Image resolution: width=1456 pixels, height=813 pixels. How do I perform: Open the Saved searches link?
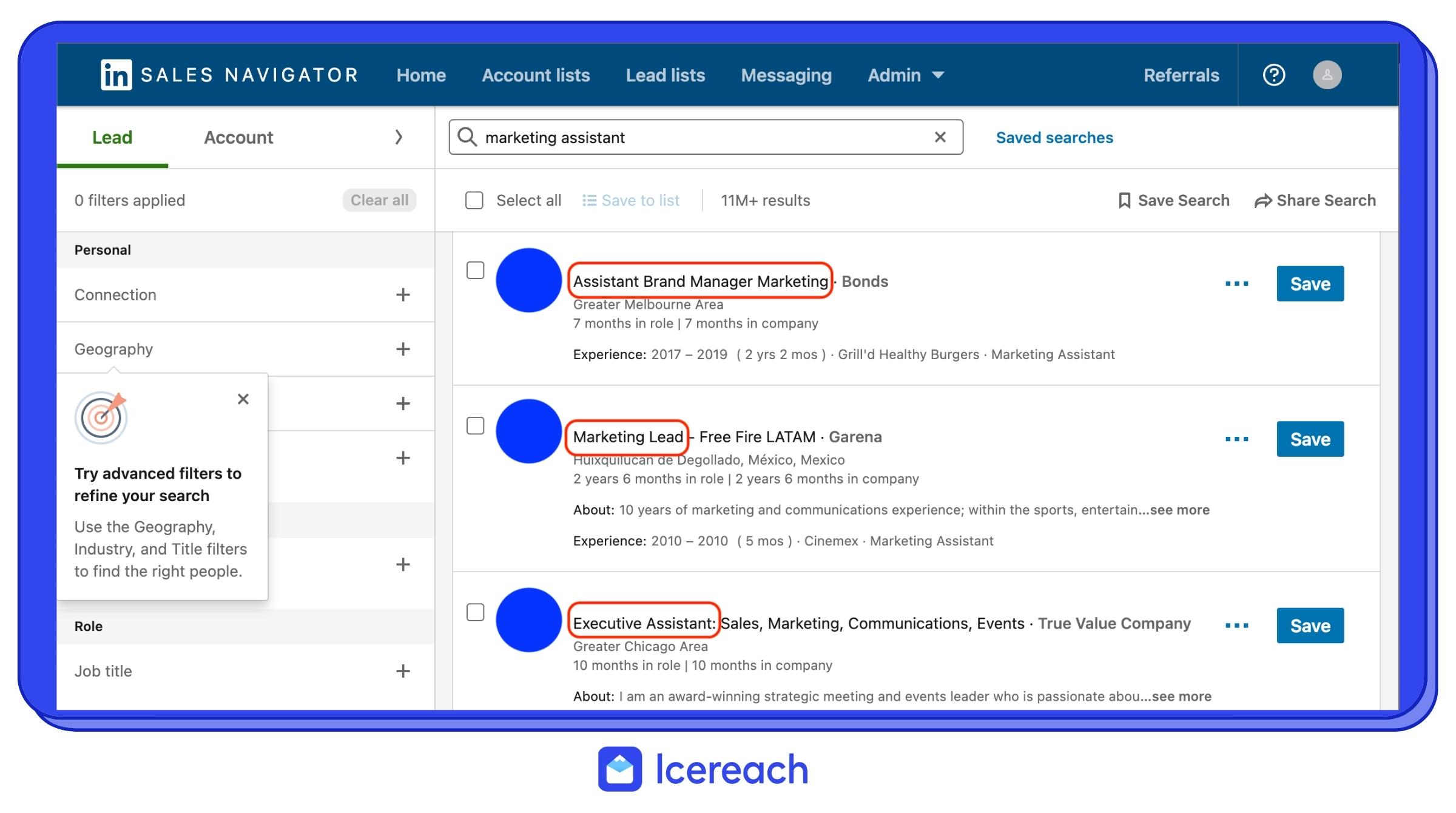pyautogui.click(x=1054, y=138)
